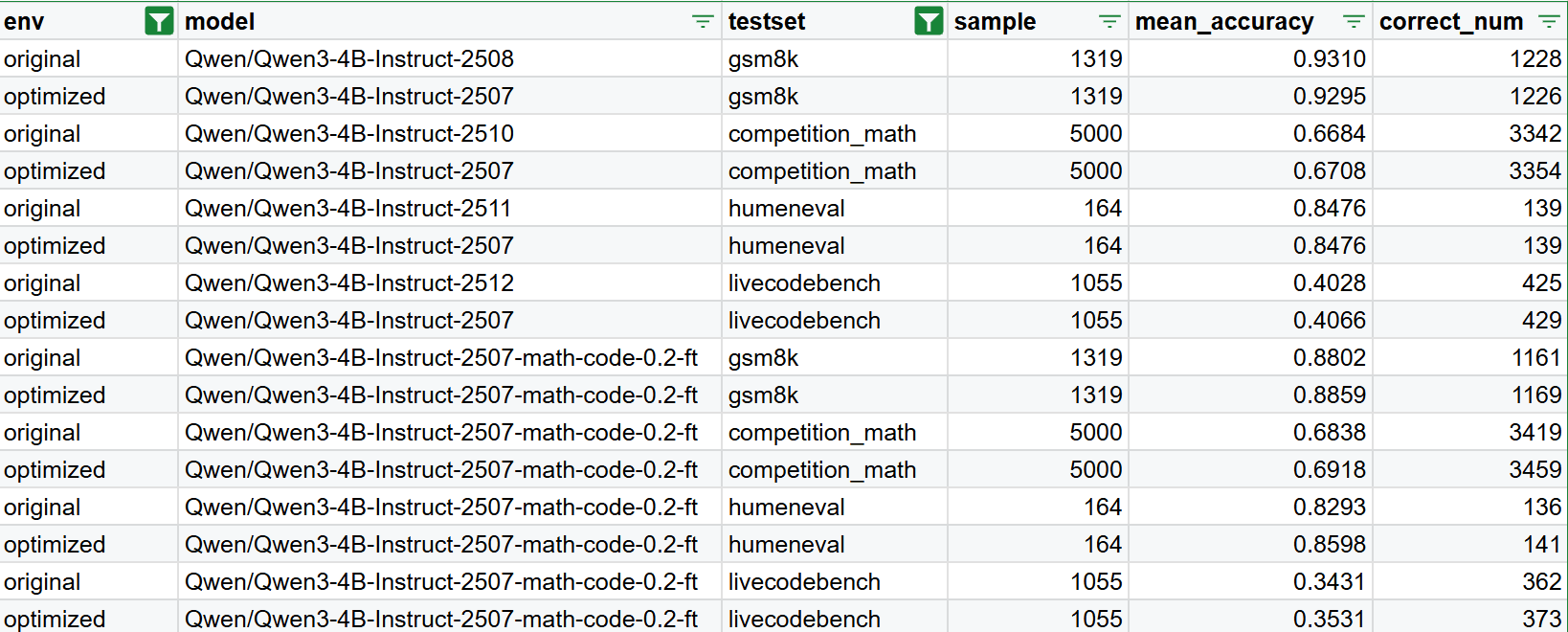Viewport: 1568px width, 632px height.
Task: Select correct_num cell 3342
Action: click(1470, 133)
